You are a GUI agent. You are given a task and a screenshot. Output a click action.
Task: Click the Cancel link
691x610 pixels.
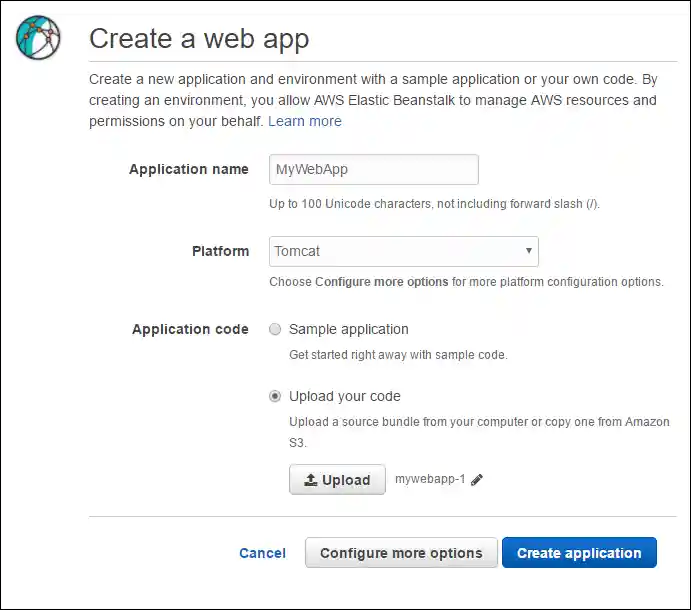tap(262, 553)
